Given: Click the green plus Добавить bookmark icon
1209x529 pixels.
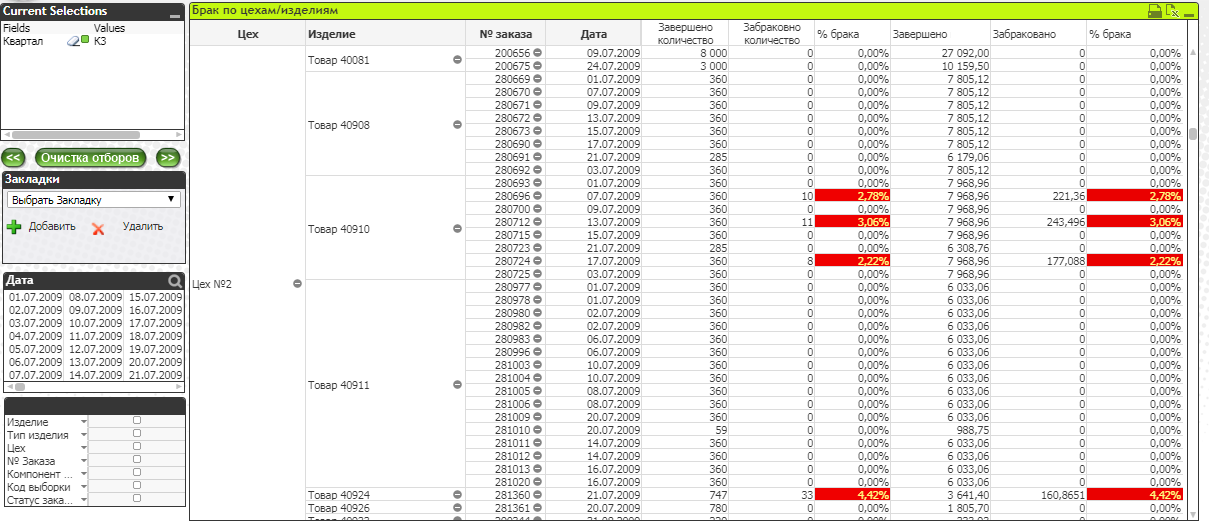Looking at the screenshot, I should click(14, 227).
